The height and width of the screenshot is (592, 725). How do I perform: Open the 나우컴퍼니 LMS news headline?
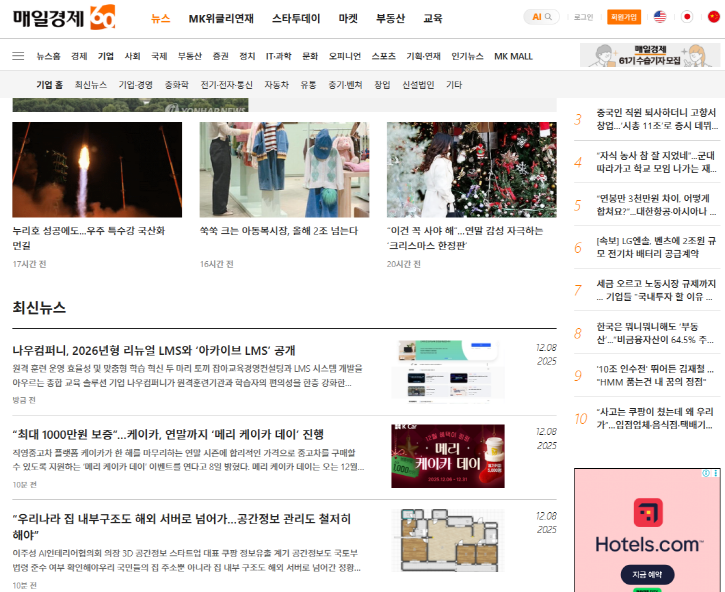154,350
